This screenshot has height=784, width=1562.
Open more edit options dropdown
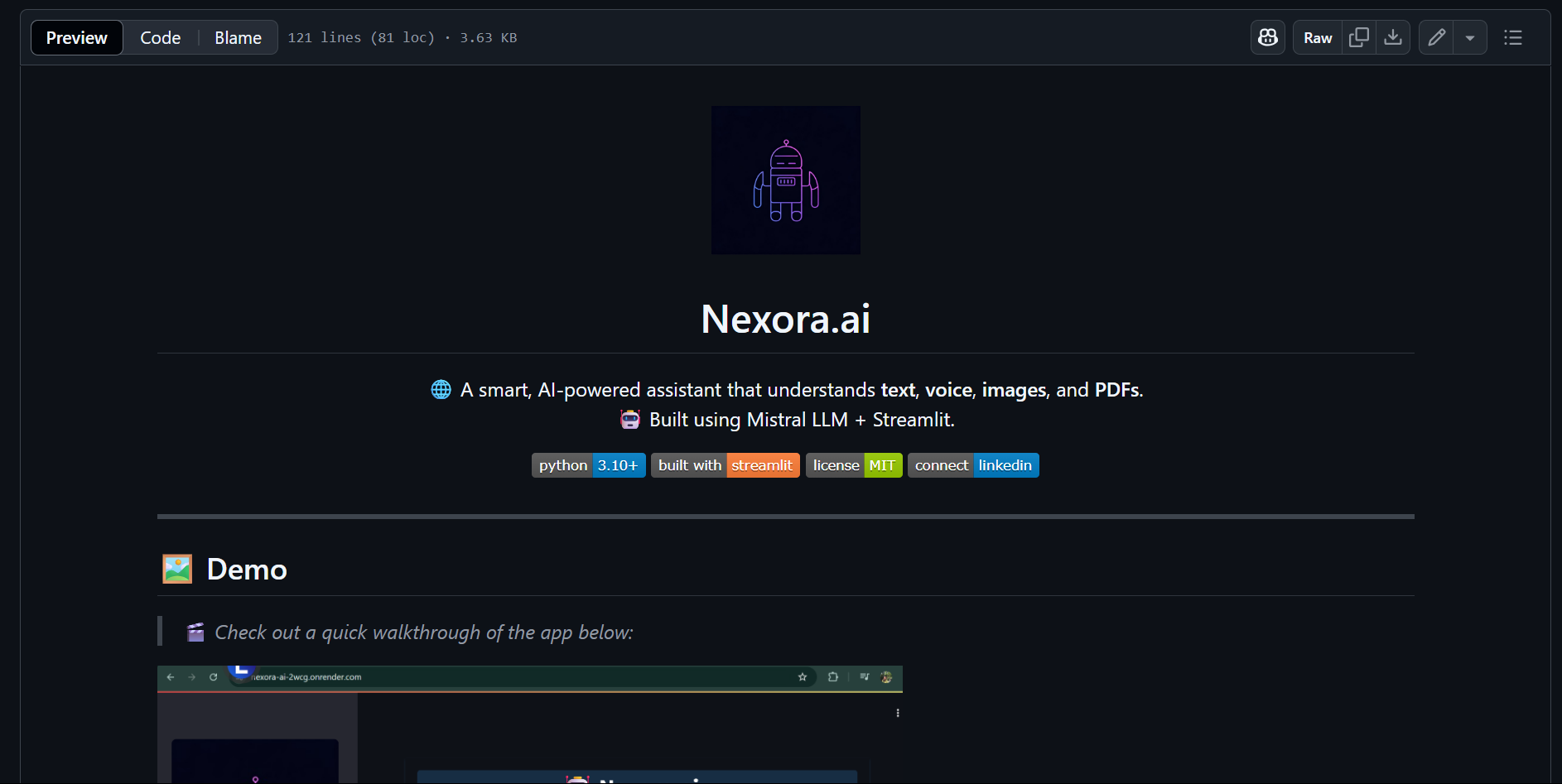1470,37
